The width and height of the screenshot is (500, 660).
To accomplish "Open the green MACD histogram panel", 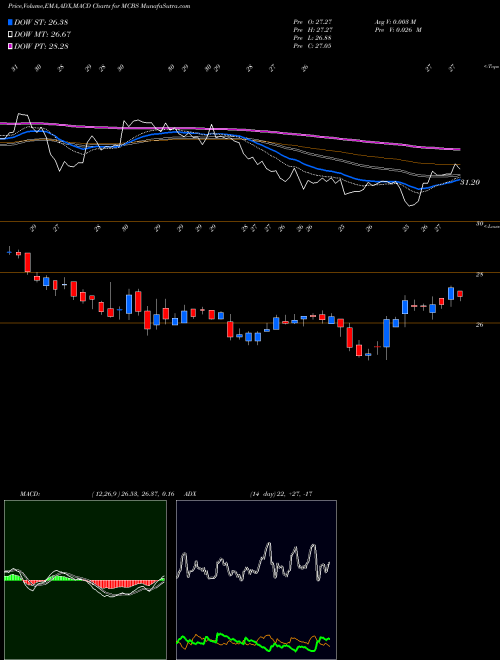I will point(85,580).
